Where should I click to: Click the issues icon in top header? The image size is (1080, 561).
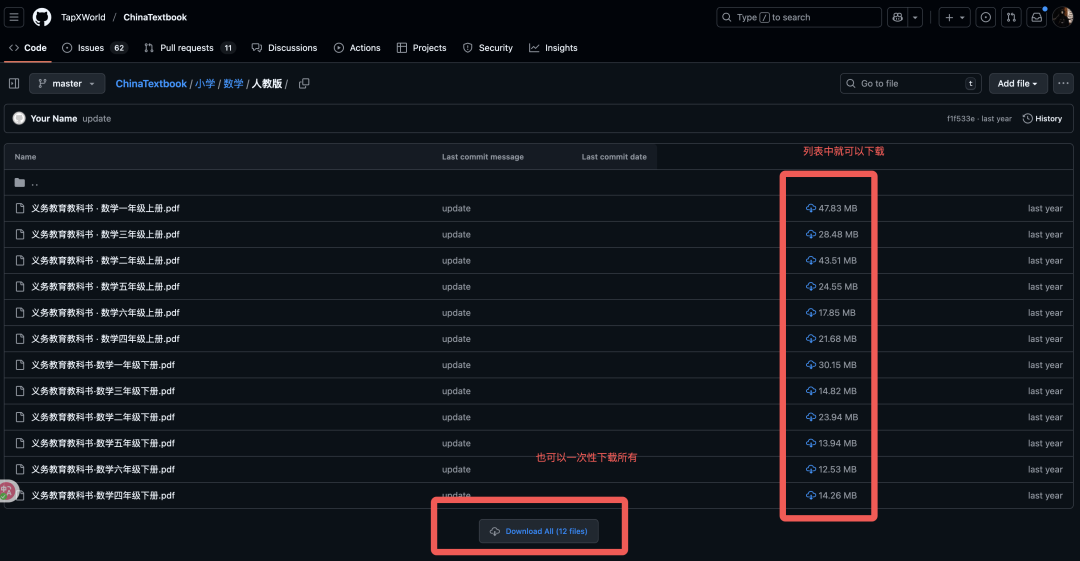(x=986, y=17)
